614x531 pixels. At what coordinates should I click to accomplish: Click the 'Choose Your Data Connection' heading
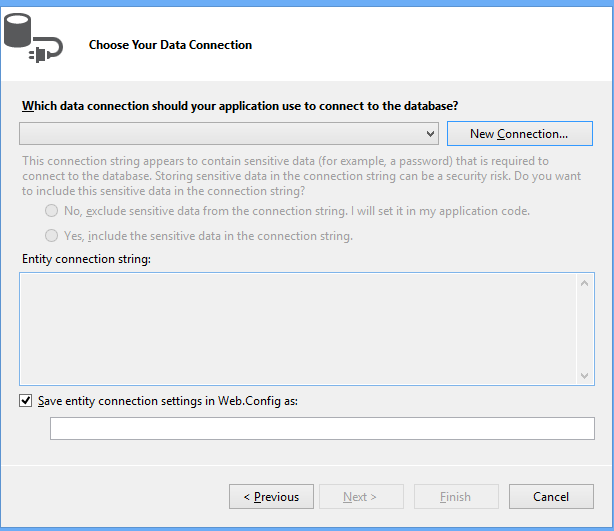click(x=170, y=45)
